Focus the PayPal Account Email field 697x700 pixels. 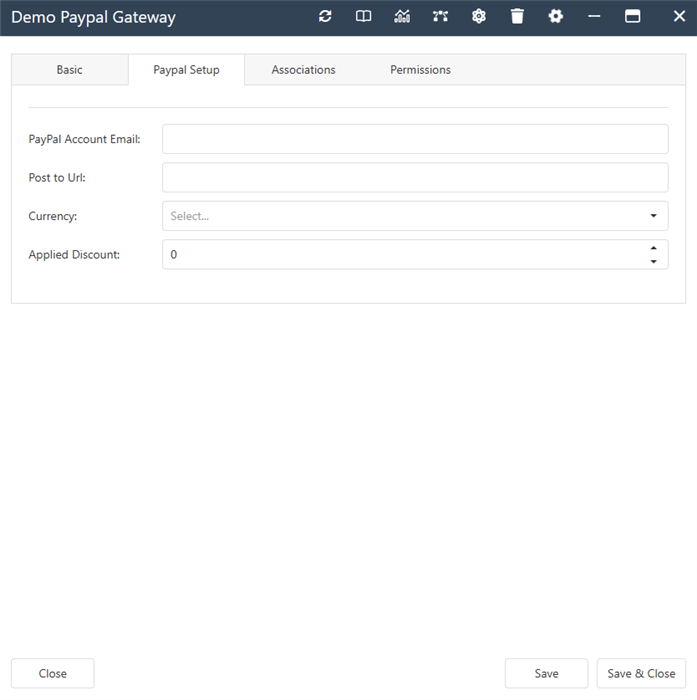click(x=415, y=139)
